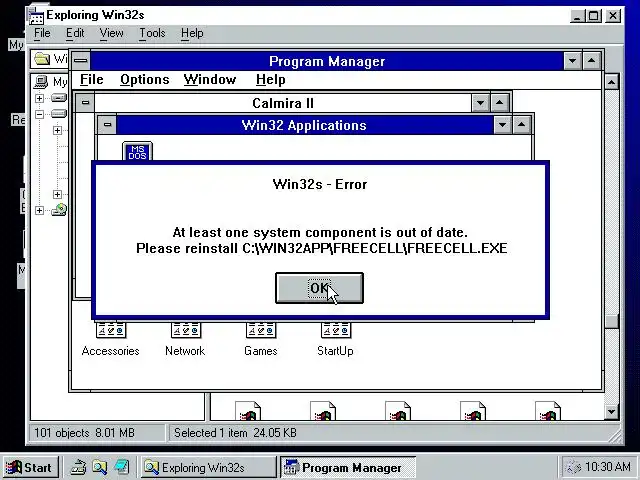
Task: Open the Win32 Applications control menu box
Action: coord(107,125)
